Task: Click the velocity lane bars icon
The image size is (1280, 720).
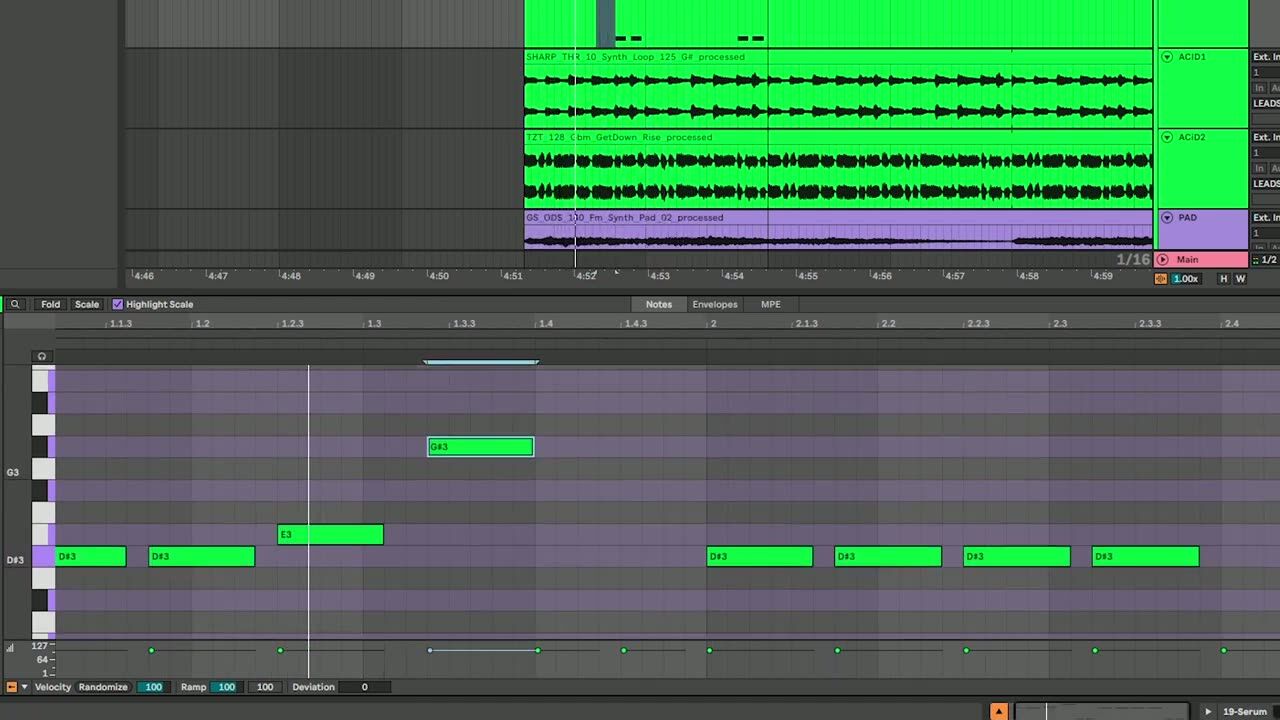Action: click(x=10, y=648)
